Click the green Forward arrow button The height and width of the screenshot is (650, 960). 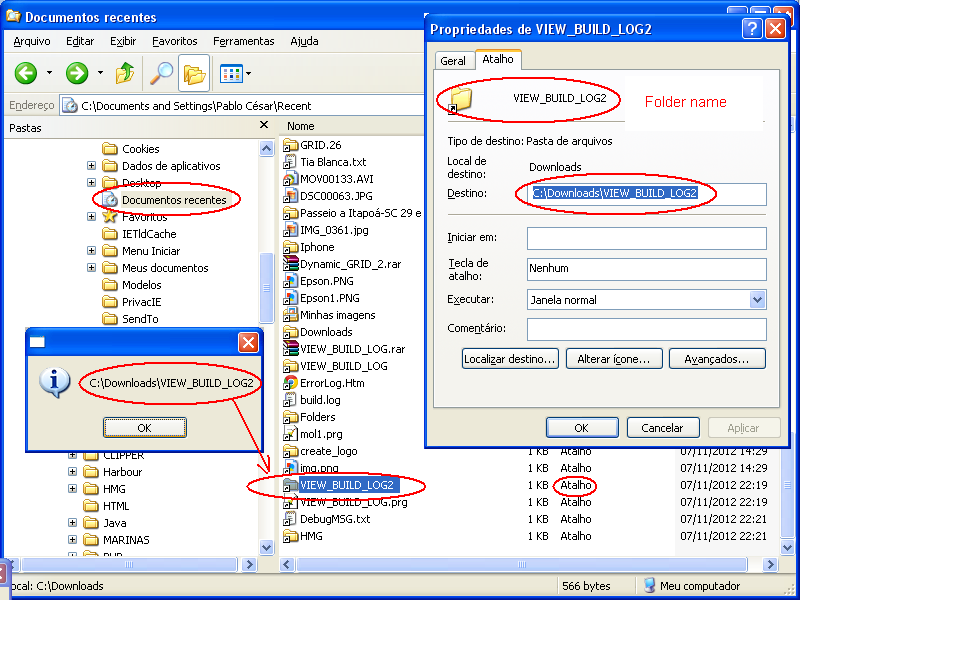point(77,73)
